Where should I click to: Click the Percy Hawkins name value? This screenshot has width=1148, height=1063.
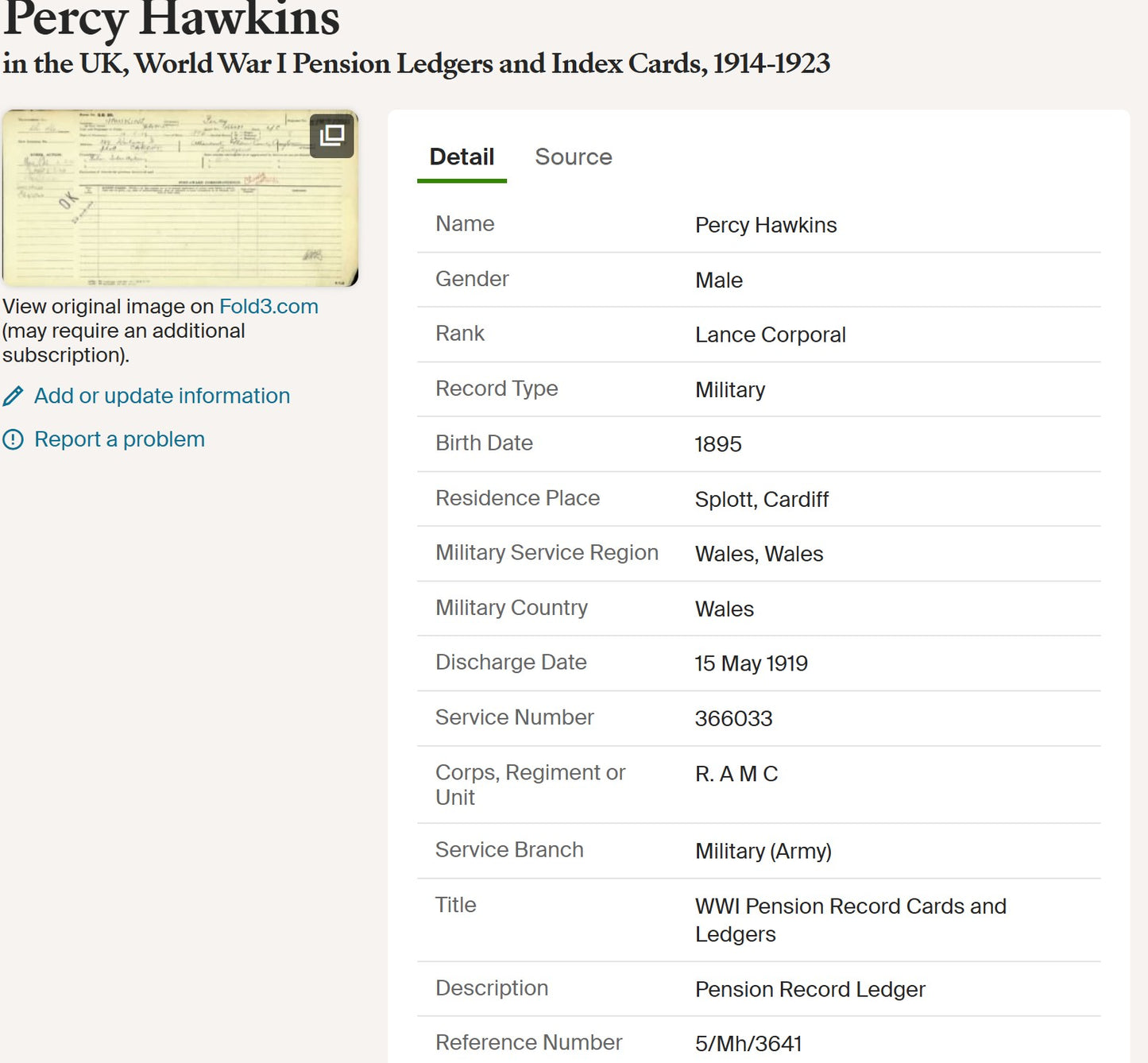click(x=766, y=226)
